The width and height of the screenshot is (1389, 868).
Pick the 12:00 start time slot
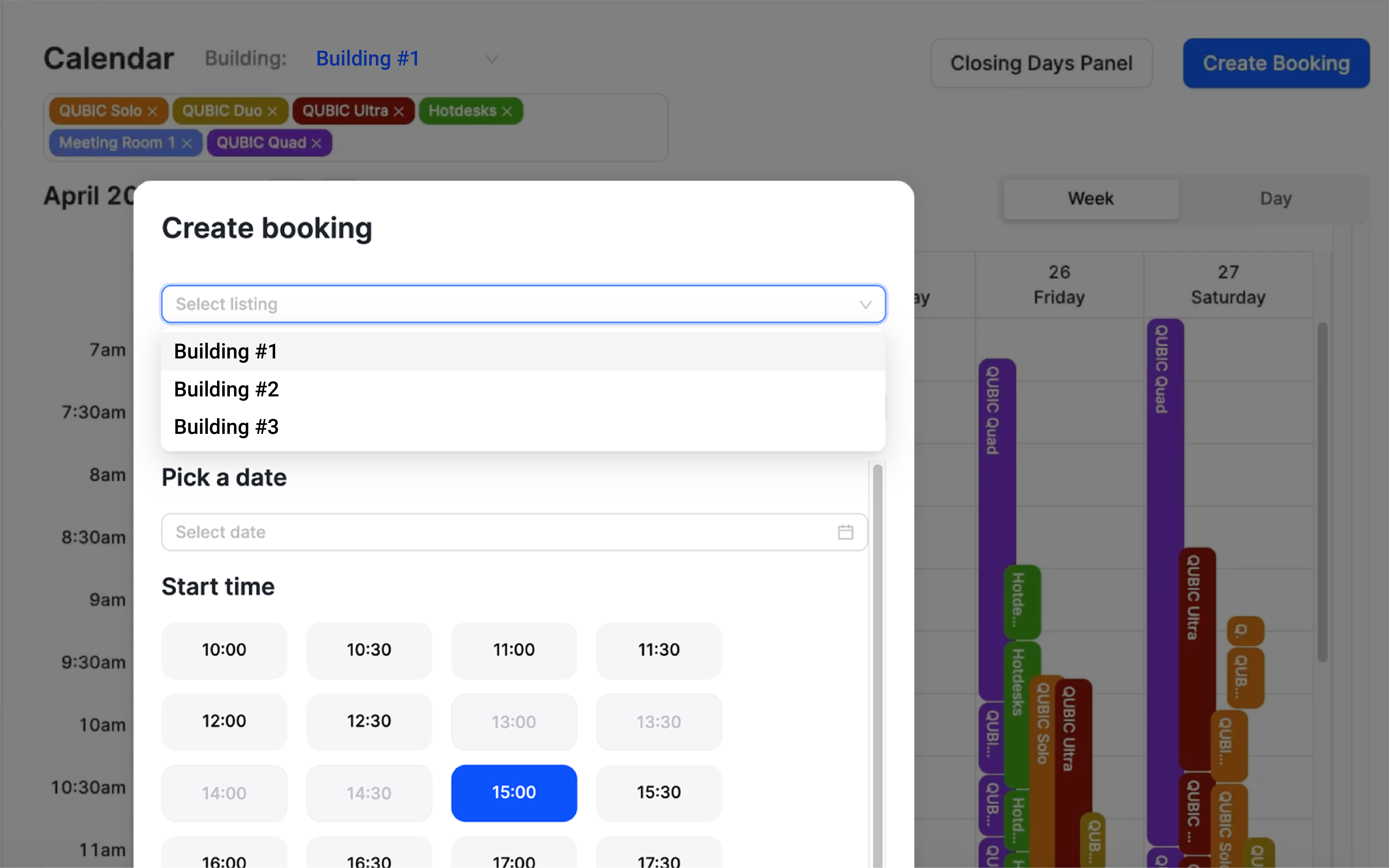224,721
